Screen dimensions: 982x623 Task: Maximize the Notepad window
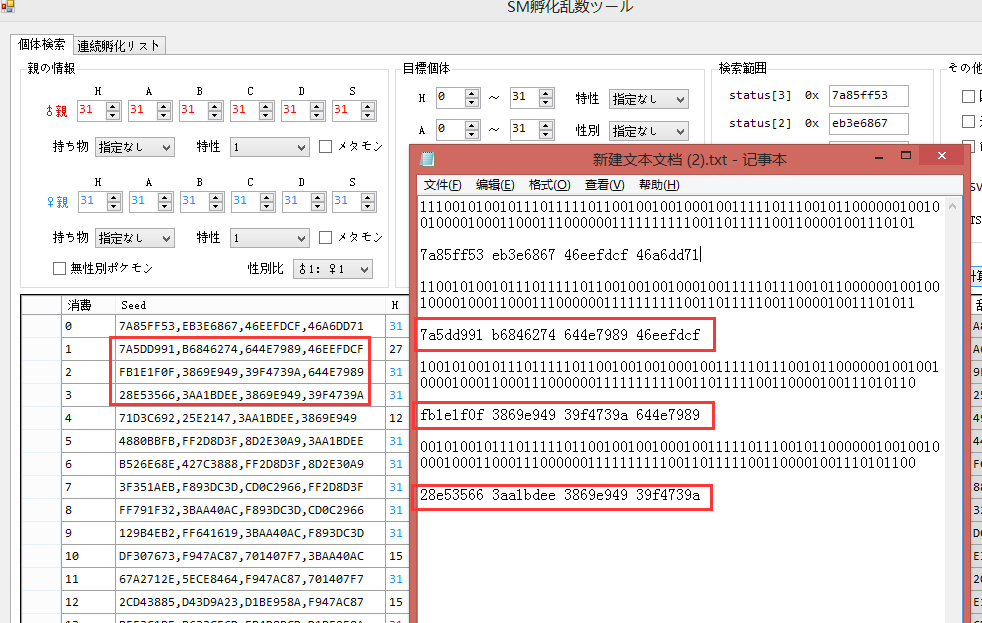pyautogui.click(x=908, y=158)
